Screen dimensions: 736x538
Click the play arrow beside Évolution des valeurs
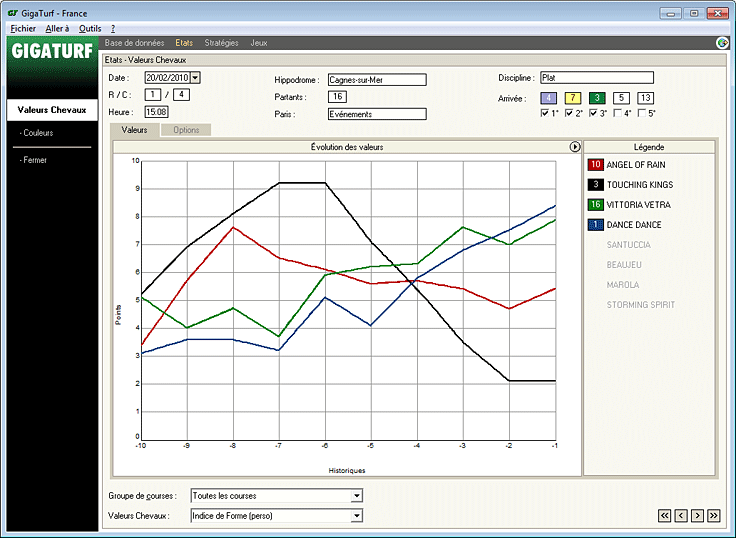point(575,147)
